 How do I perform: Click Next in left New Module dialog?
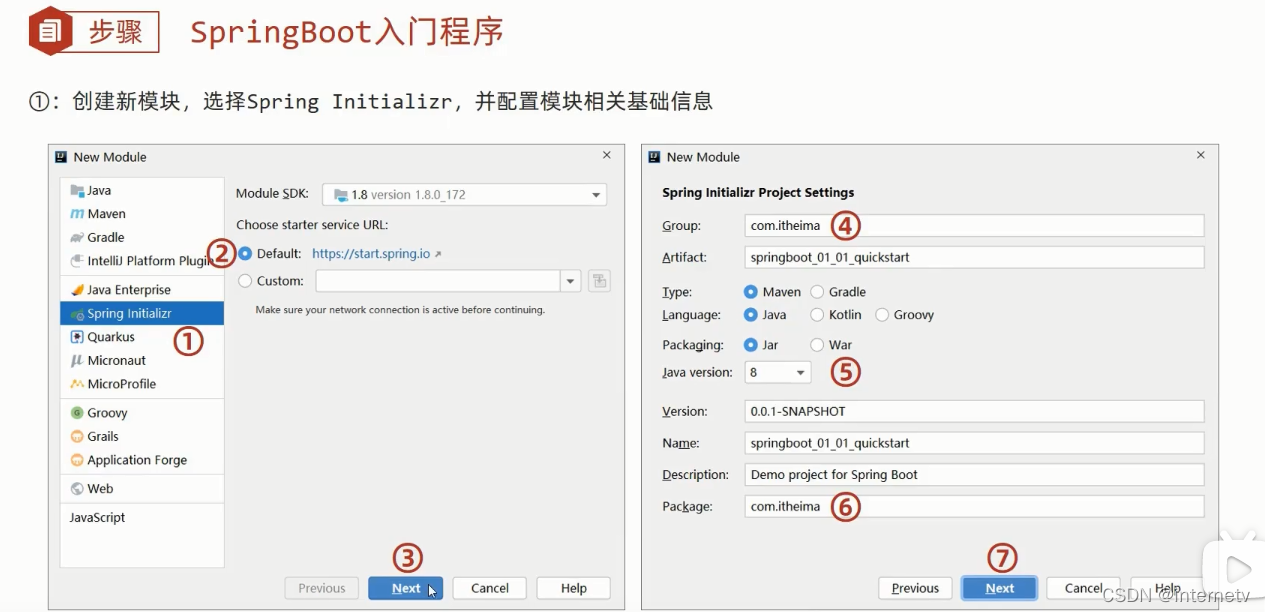click(x=405, y=588)
